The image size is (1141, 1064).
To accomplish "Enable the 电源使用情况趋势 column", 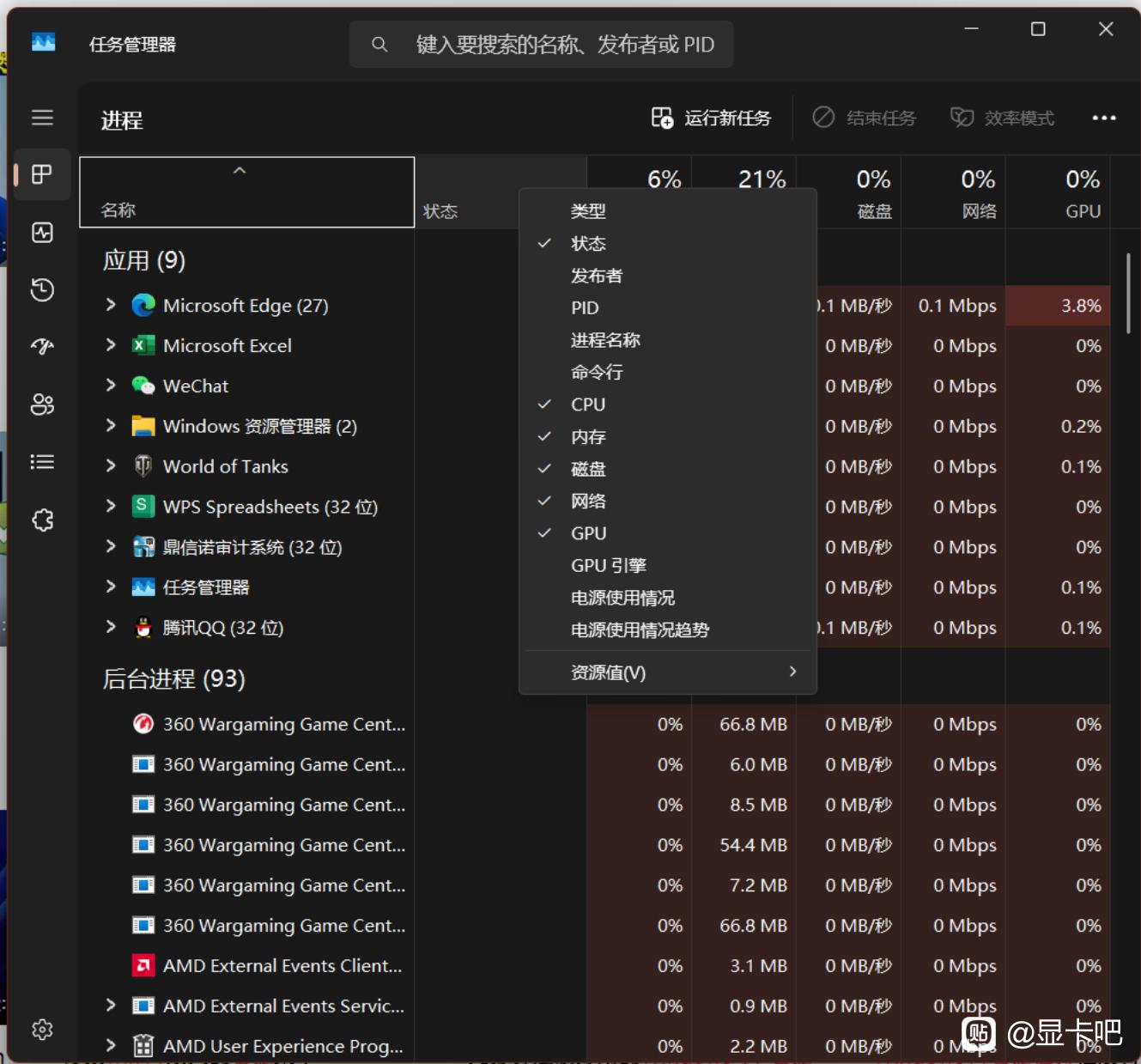I will pyautogui.click(x=667, y=630).
